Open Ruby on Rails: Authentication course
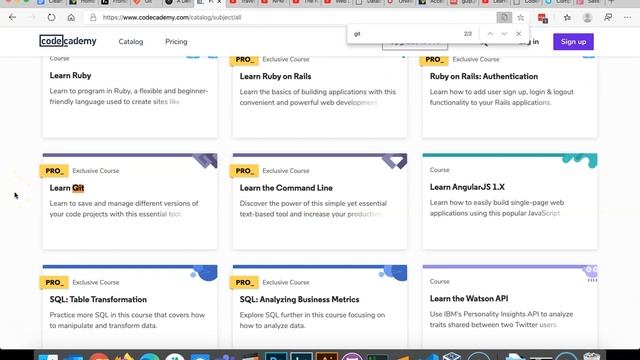 point(484,76)
